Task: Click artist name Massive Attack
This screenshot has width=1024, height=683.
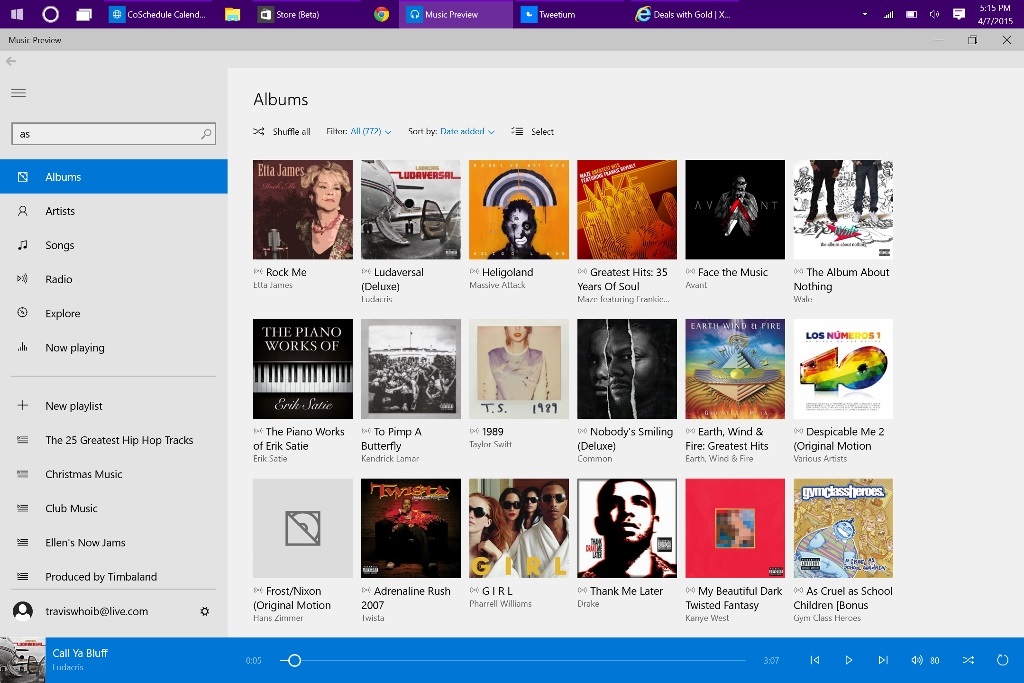Action: (x=498, y=285)
